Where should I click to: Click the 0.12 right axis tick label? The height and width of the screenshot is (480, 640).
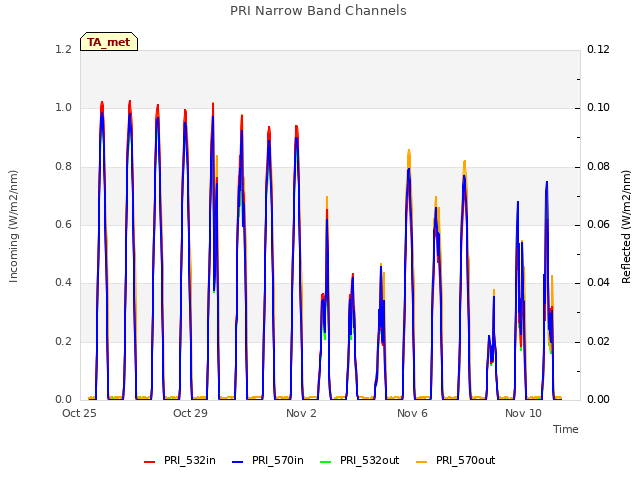[598, 49]
